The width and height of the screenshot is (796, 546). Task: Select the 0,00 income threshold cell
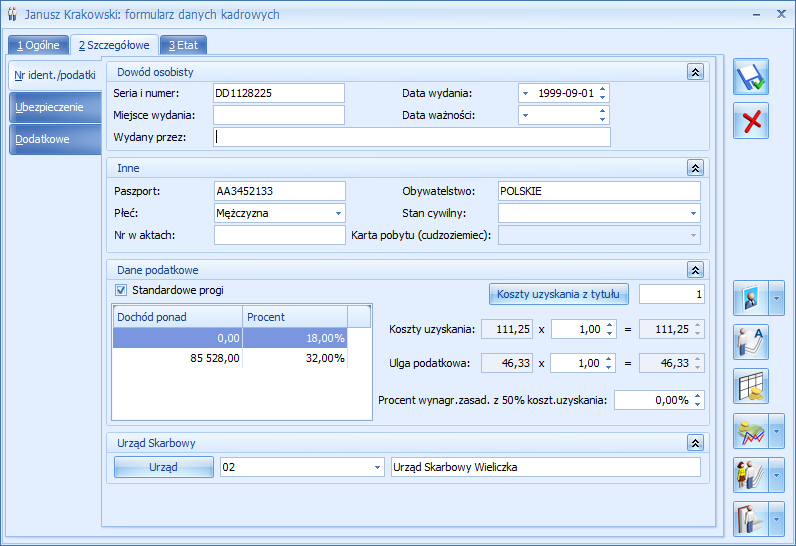178,338
